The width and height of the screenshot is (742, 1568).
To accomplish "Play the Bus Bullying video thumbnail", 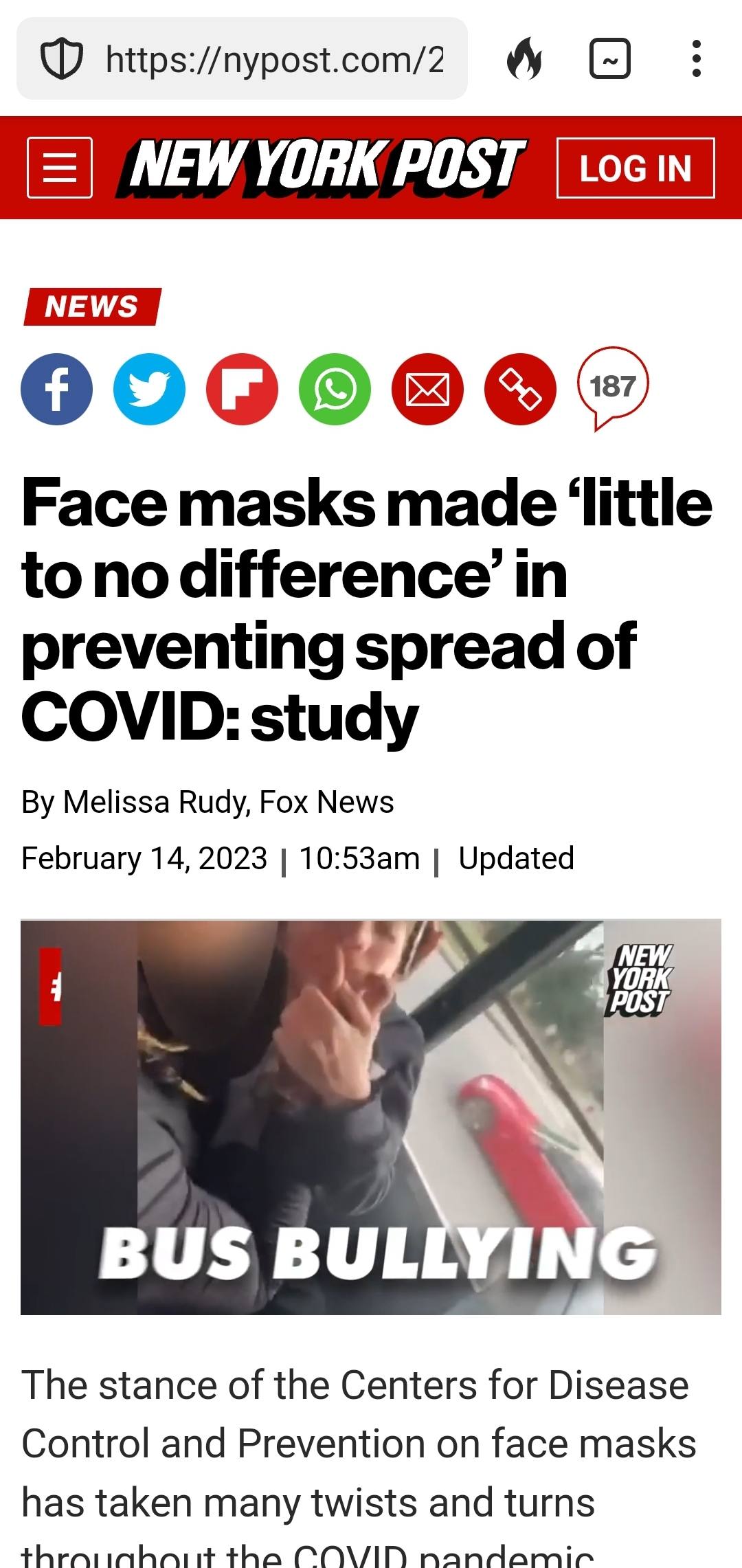I will 371,1117.
